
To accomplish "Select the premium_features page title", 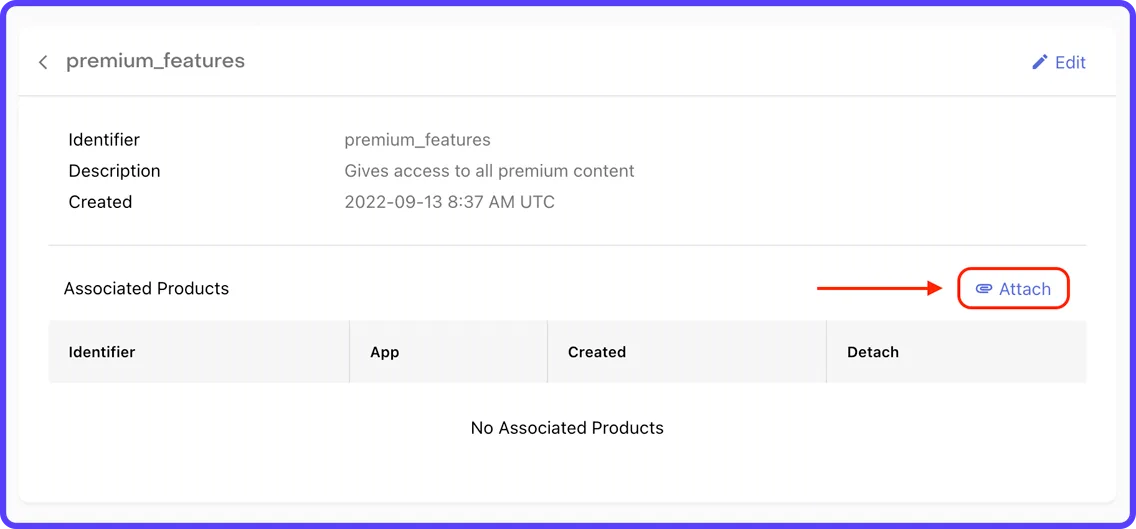I will [156, 61].
